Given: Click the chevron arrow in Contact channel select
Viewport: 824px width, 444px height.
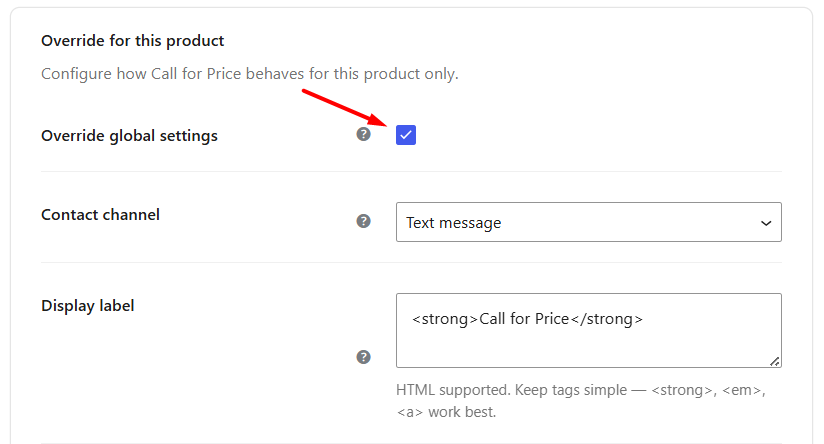Looking at the screenshot, I should point(766,223).
